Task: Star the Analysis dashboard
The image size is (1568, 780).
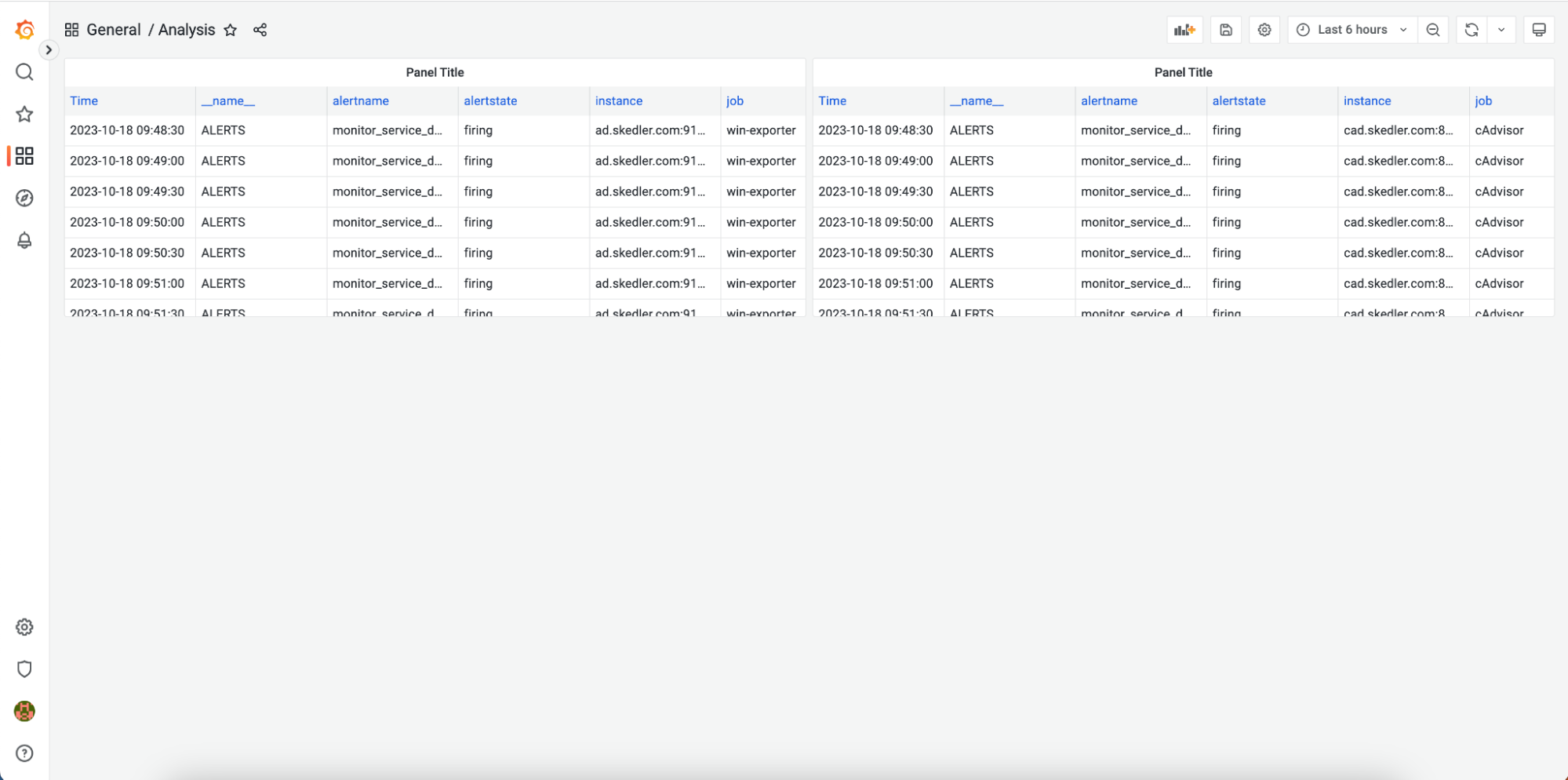Action: tap(230, 30)
